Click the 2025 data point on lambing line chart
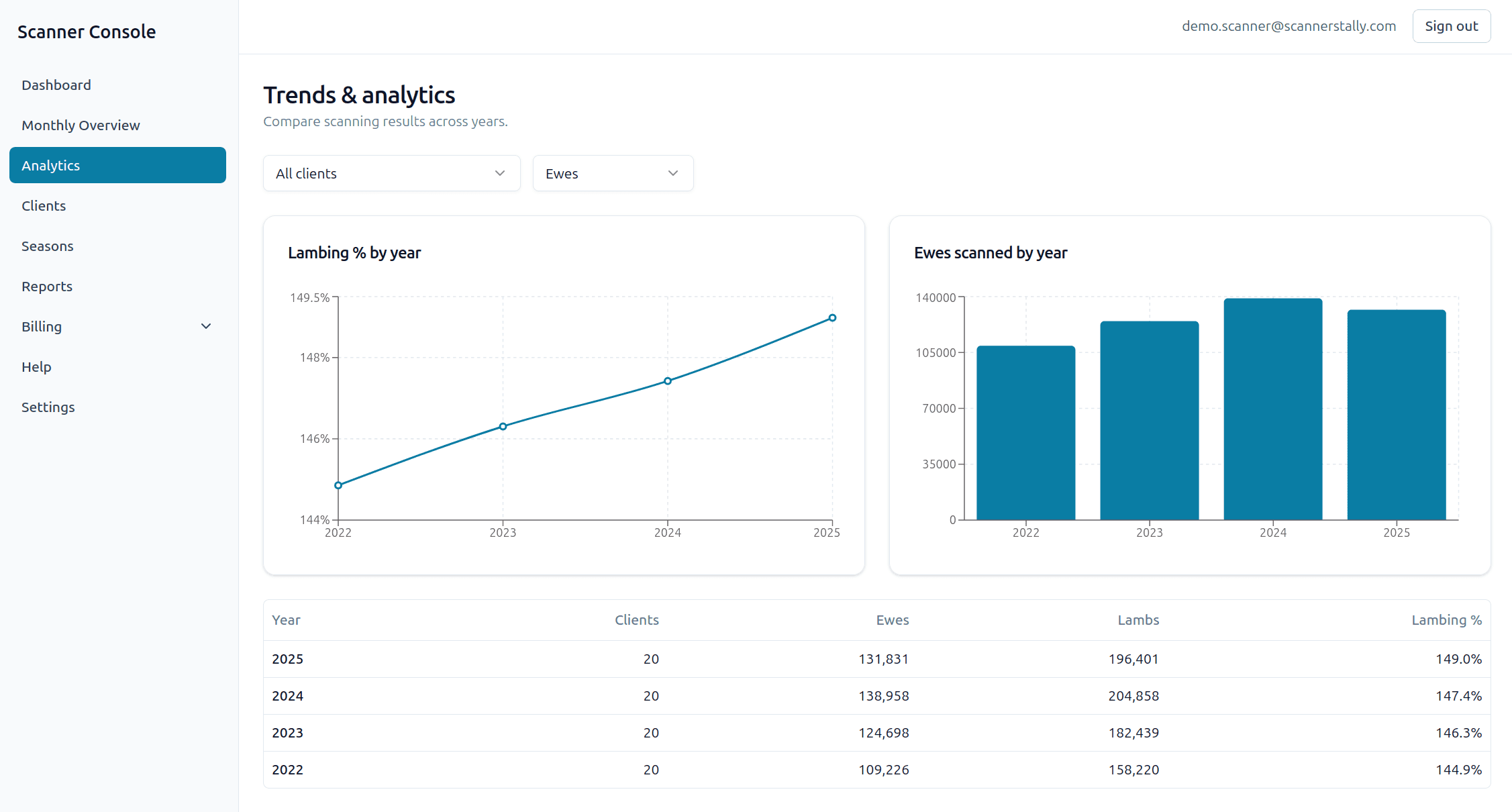The width and height of the screenshot is (1512, 812). [832, 318]
